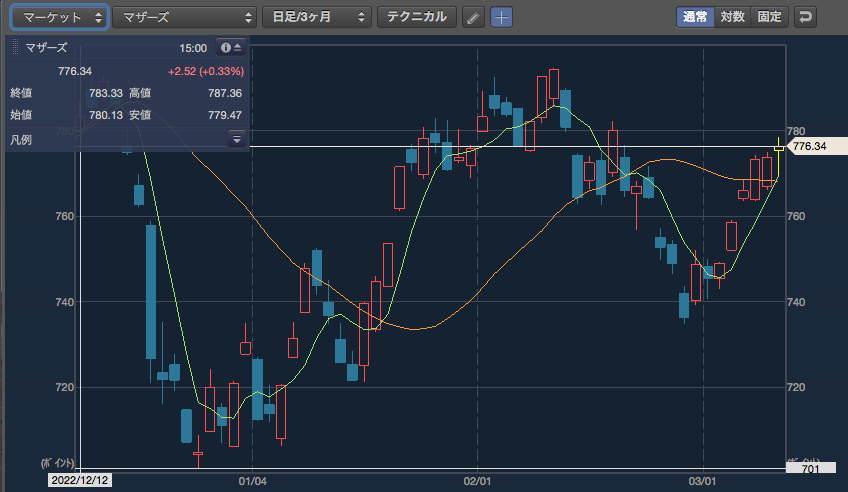Click the 15:00 time in info panel
Screen dimensions: 848x492
[x=193, y=48]
